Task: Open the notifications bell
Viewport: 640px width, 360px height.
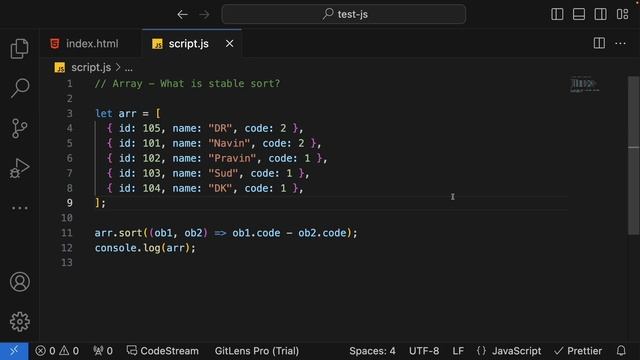Action: [x=621, y=351]
